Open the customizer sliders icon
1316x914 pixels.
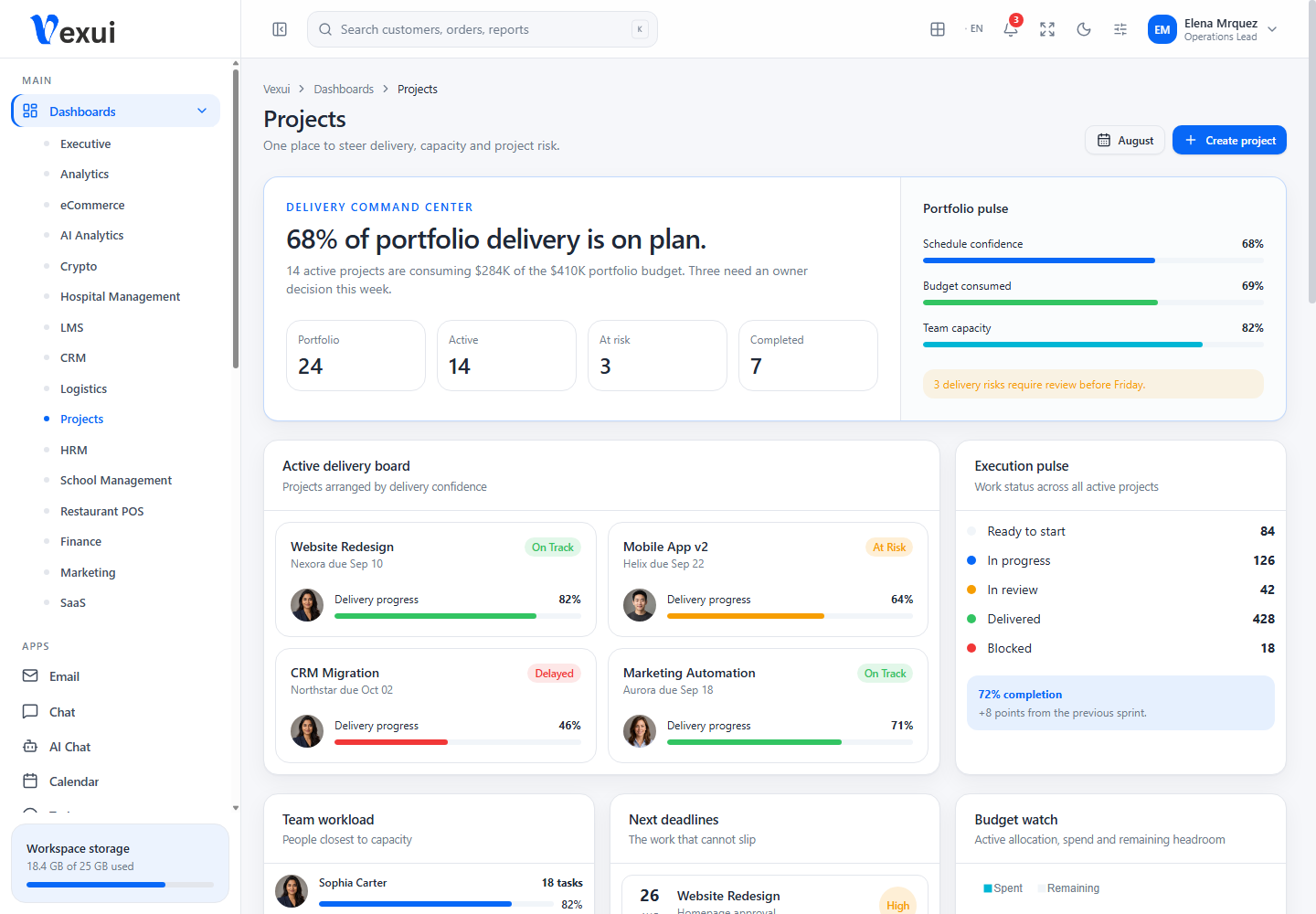coord(1120,29)
